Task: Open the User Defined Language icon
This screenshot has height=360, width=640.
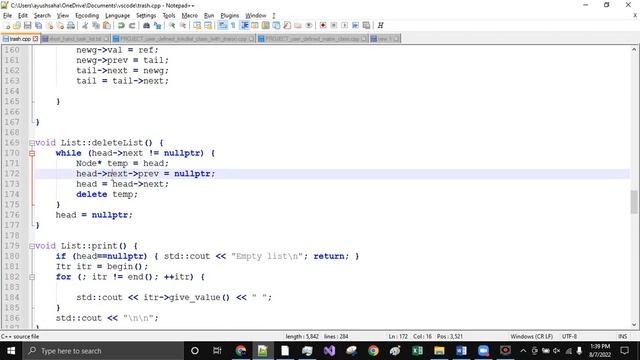Action: [255, 25]
